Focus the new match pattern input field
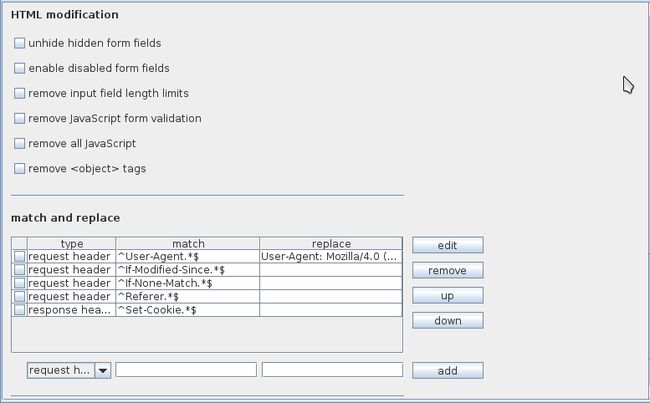 pyautogui.click(x=186, y=370)
